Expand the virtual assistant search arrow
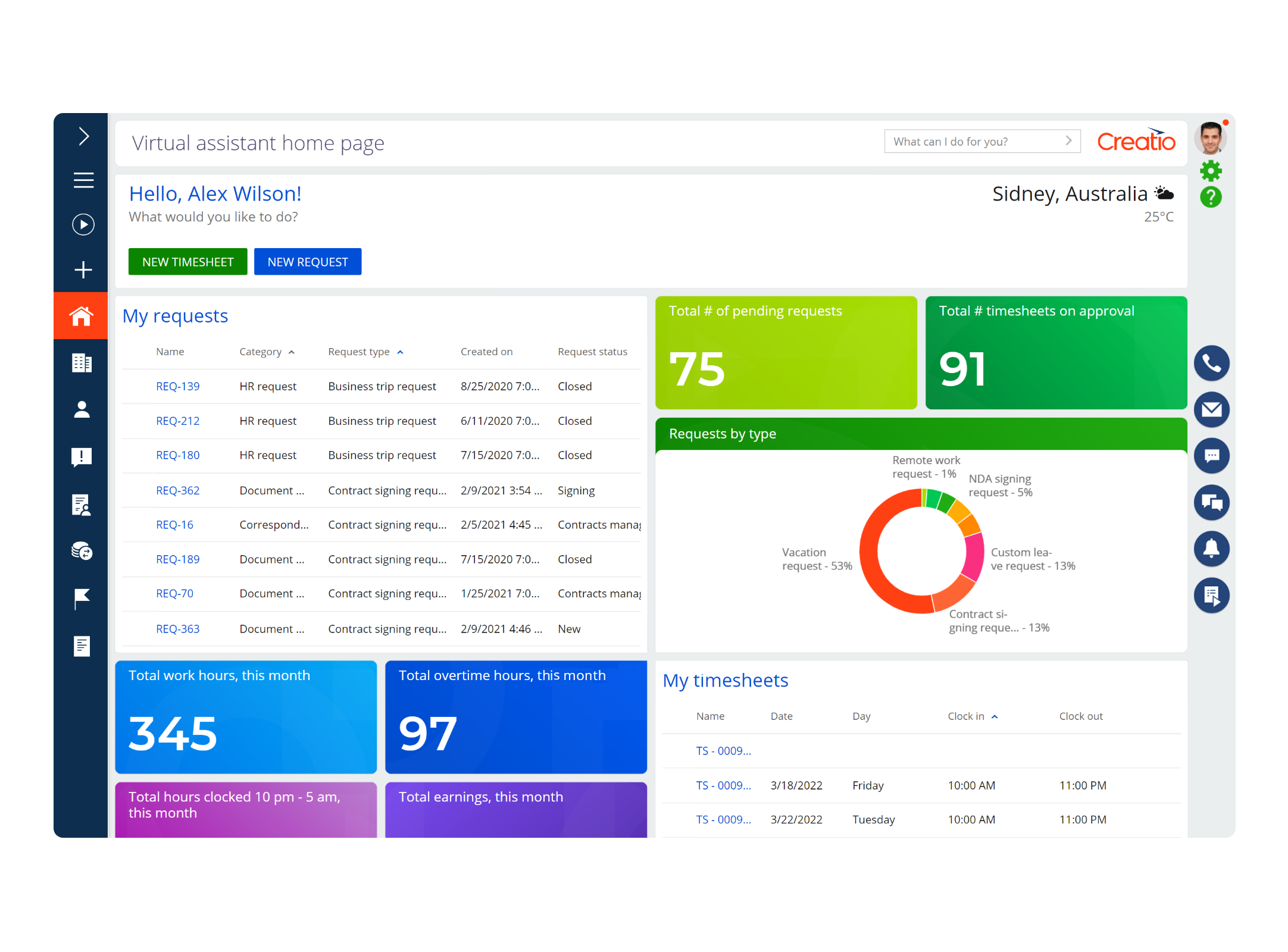The width and height of the screenshot is (1288, 952). coord(1070,141)
